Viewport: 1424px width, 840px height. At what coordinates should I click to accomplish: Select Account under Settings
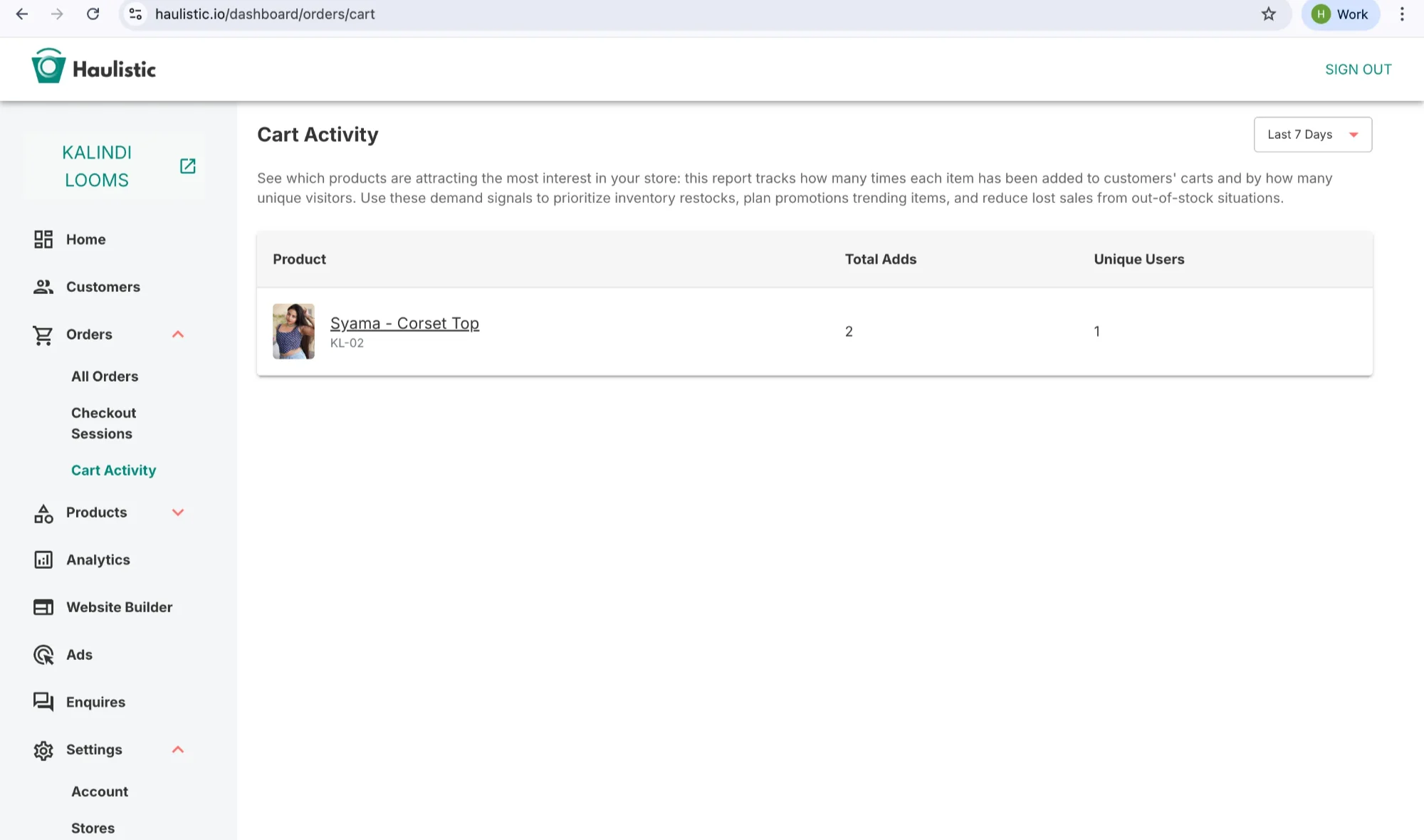click(100, 792)
